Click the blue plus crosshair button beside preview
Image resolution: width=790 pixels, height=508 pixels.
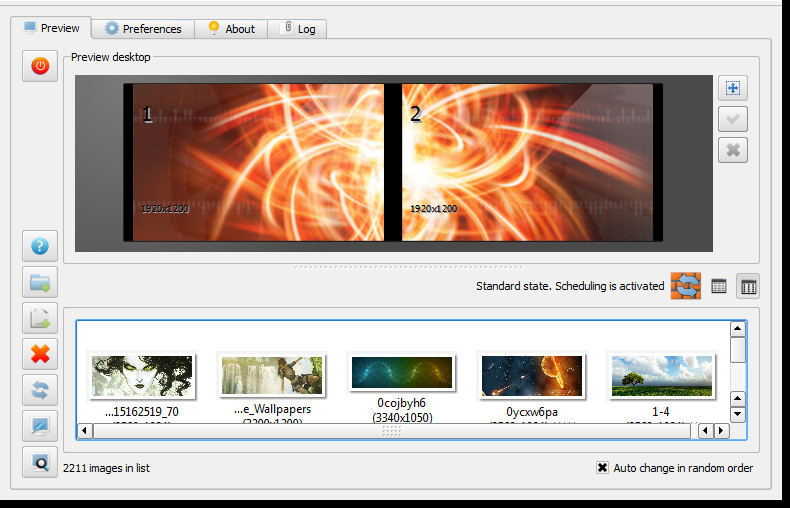pos(733,89)
